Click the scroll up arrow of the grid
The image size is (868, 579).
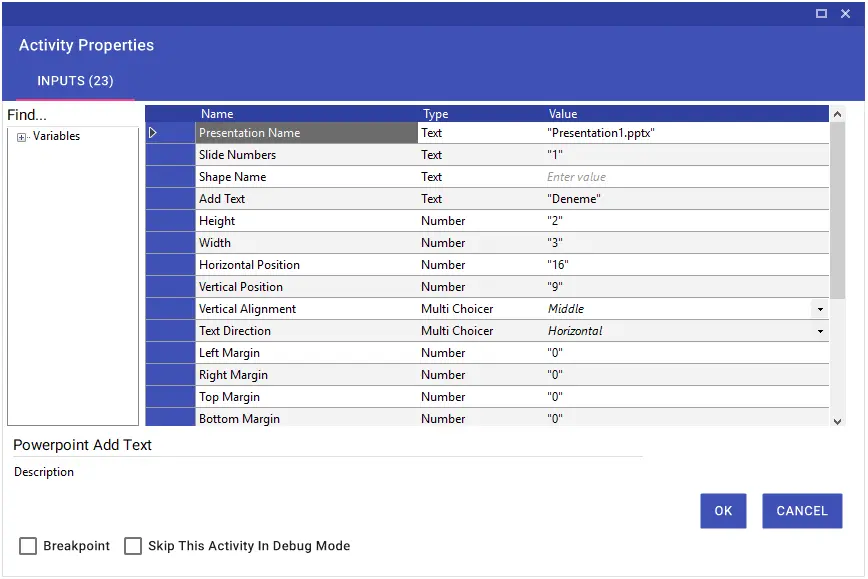(837, 114)
